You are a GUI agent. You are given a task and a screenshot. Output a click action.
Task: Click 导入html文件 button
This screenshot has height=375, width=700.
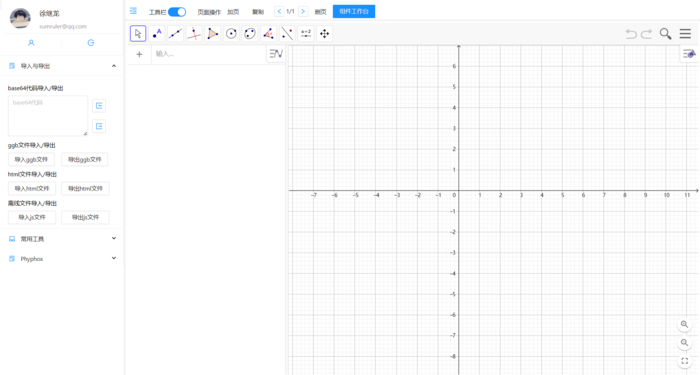(x=32, y=188)
